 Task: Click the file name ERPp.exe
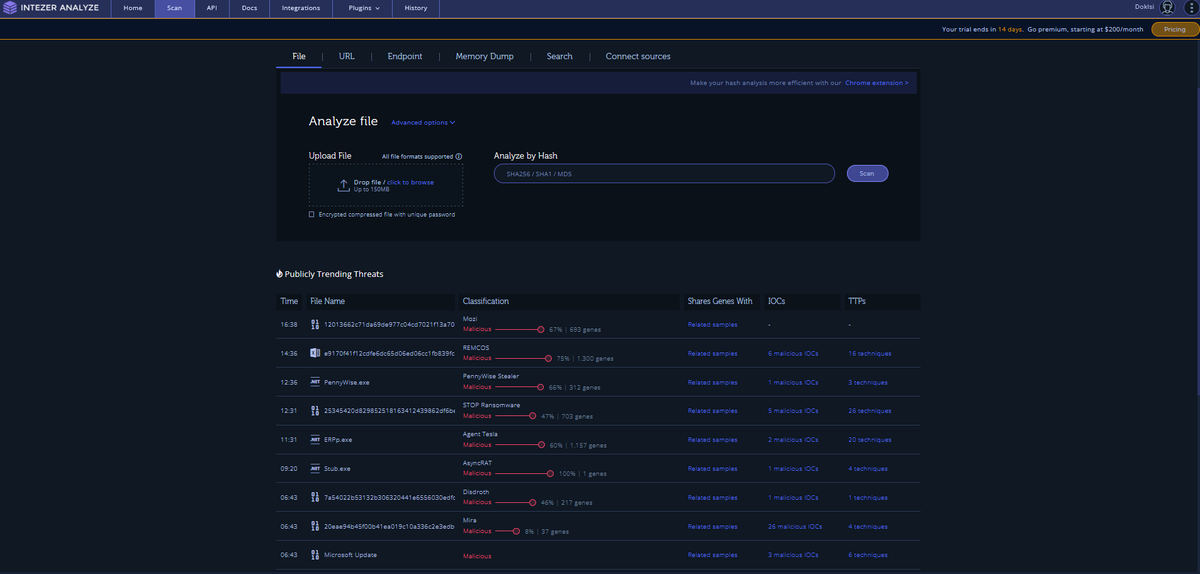pos(338,439)
